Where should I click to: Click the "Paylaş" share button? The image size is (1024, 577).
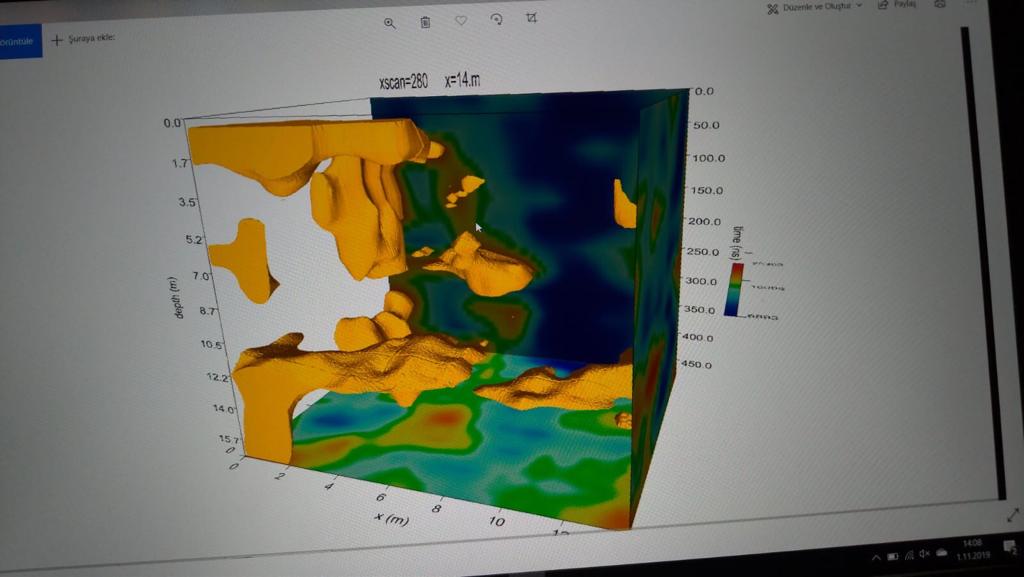click(x=897, y=6)
